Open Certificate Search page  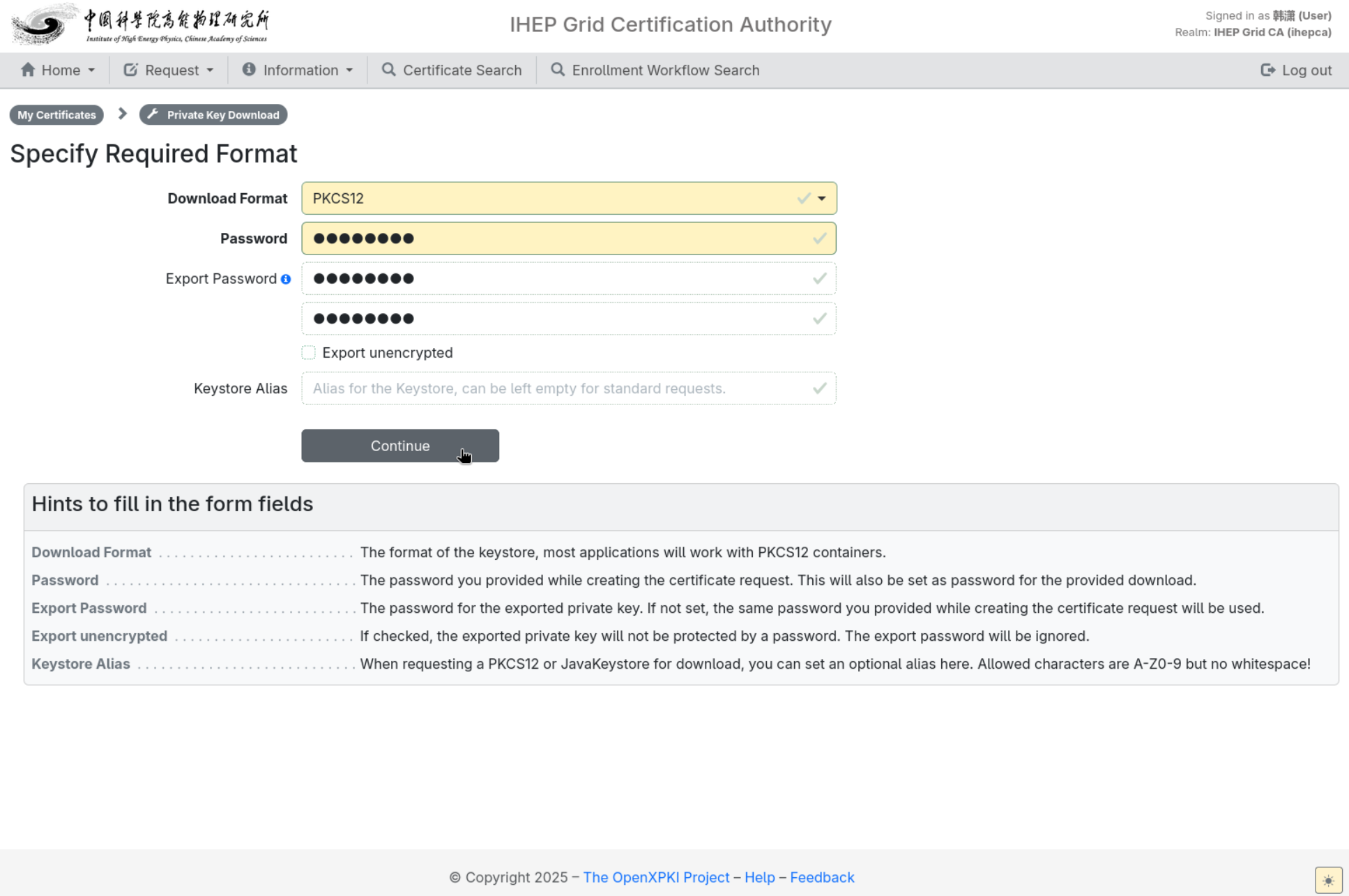[x=452, y=70]
